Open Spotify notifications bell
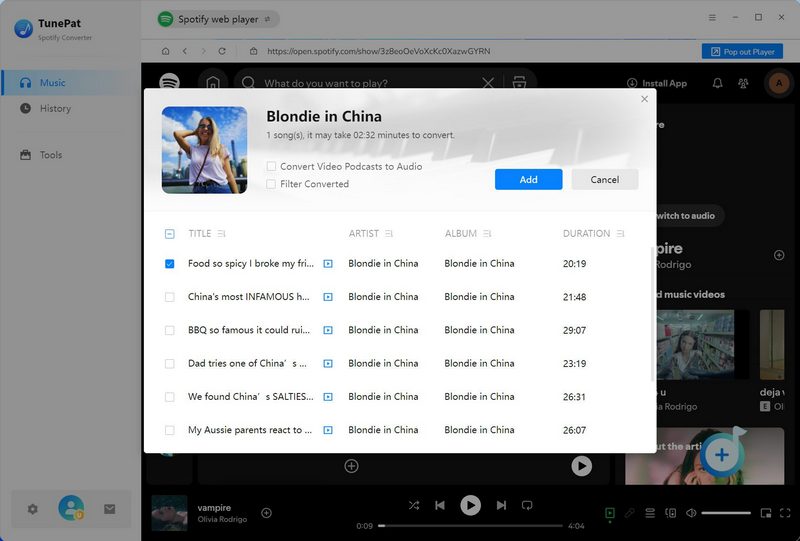 (x=717, y=83)
